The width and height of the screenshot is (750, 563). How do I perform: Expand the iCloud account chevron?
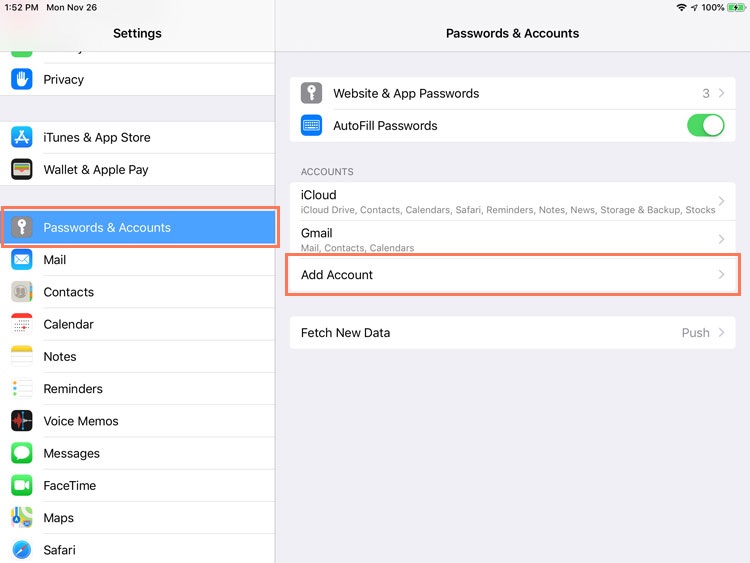[722, 202]
